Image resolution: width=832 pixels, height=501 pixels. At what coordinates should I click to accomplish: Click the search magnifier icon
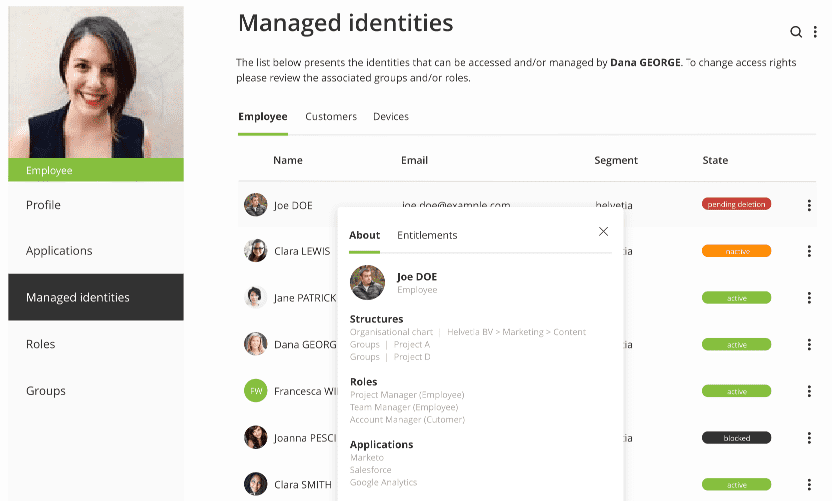click(796, 32)
